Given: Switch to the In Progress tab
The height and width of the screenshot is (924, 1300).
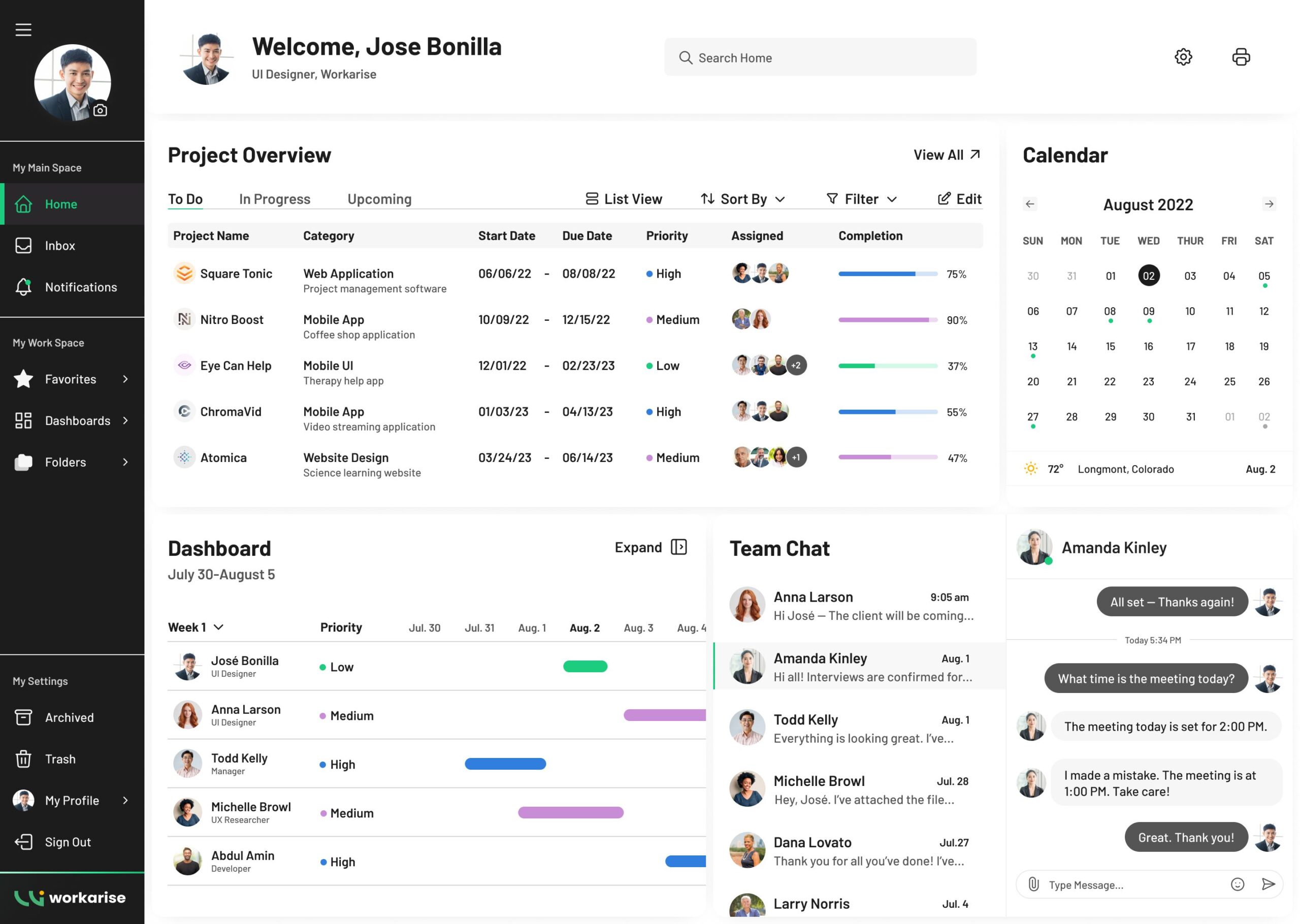Looking at the screenshot, I should [x=275, y=199].
